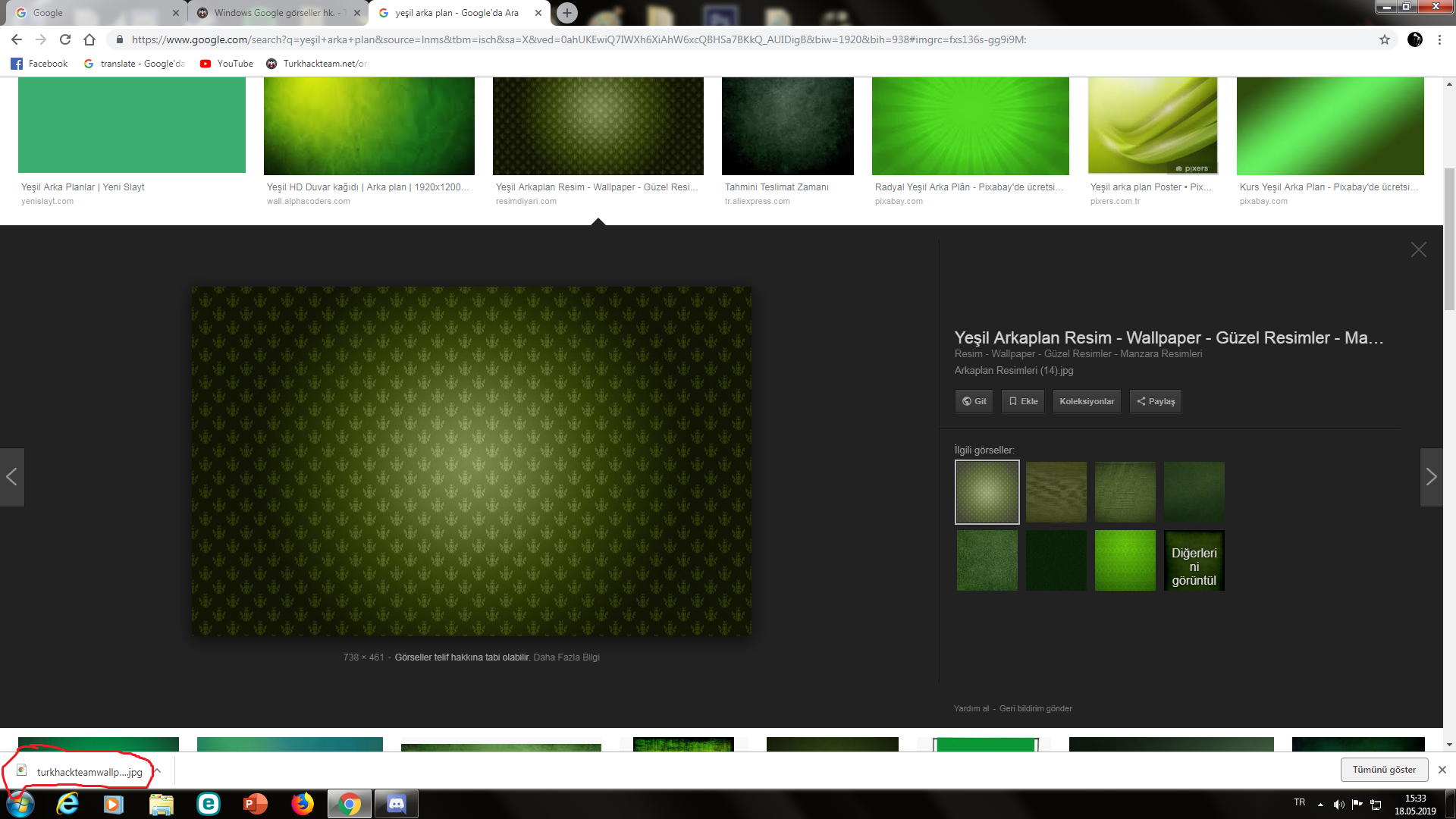Viewport: 1456px width, 819px height.
Task: Click Diğerlerini görüntüle tile
Action: point(1194,560)
